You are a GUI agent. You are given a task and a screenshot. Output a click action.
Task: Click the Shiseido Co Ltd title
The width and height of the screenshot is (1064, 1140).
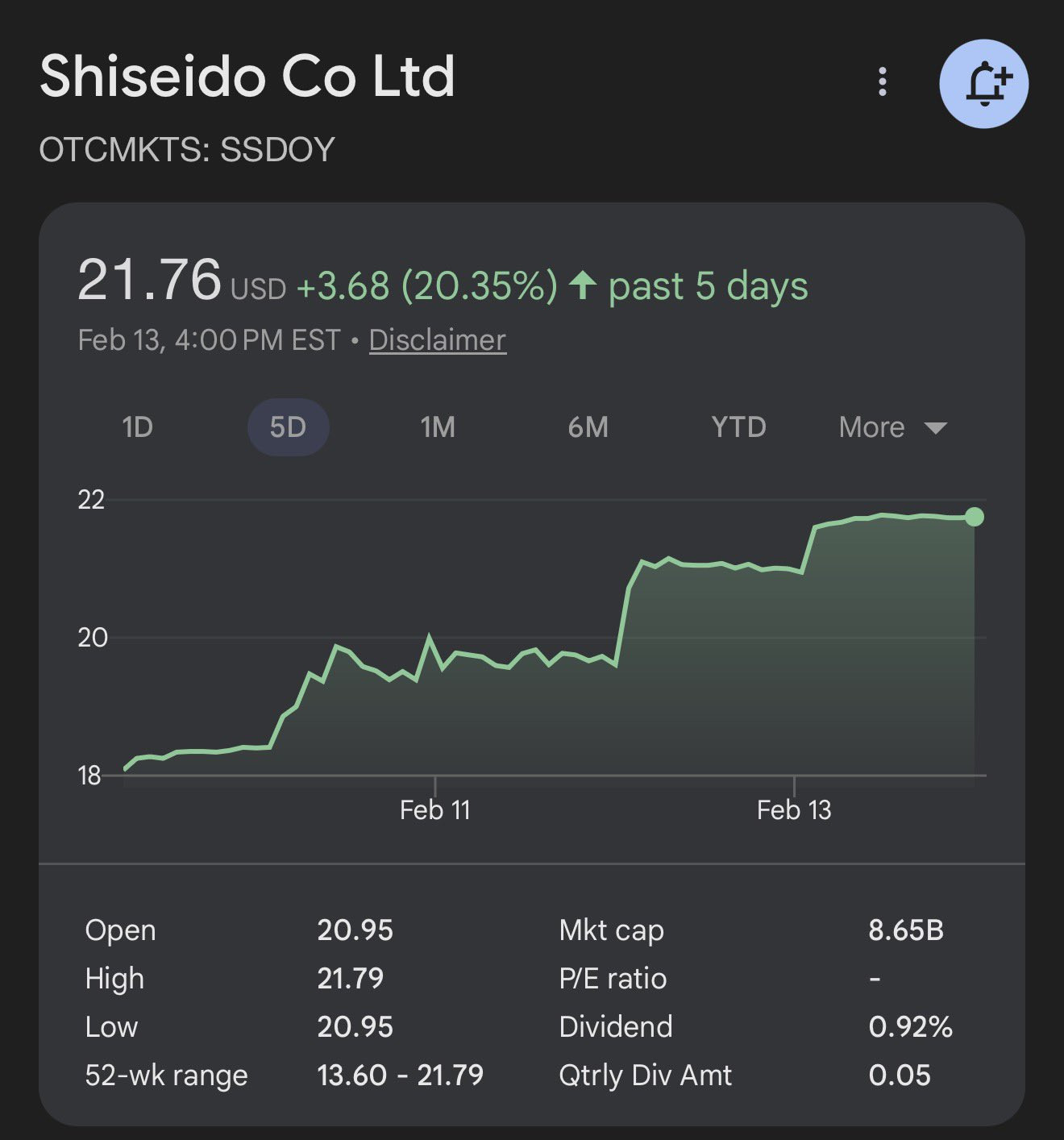click(x=247, y=76)
